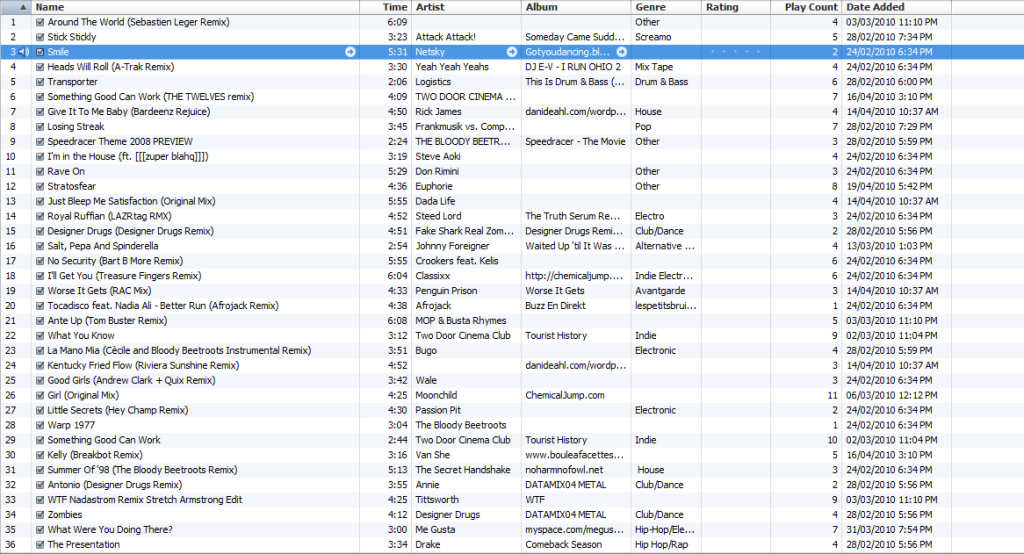The image size is (1024, 554).
Task: Click the sort arrow in the first column header
Action: pyautogui.click(x=23, y=7)
